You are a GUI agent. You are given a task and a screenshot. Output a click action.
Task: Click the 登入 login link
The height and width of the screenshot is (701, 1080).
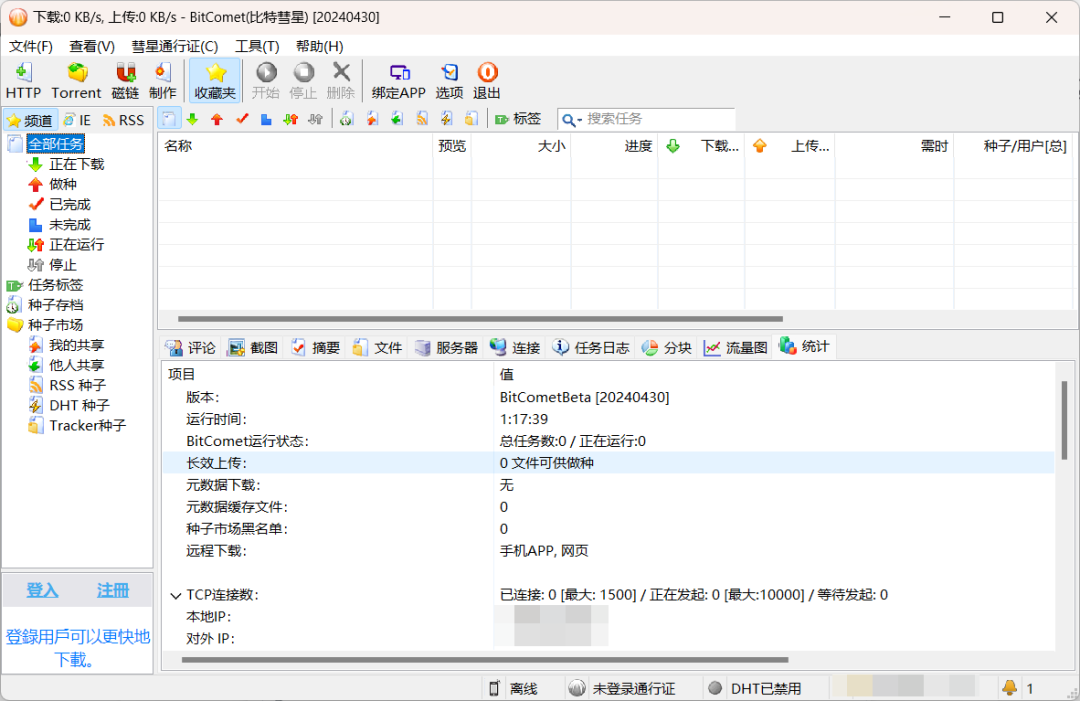pyautogui.click(x=42, y=590)
